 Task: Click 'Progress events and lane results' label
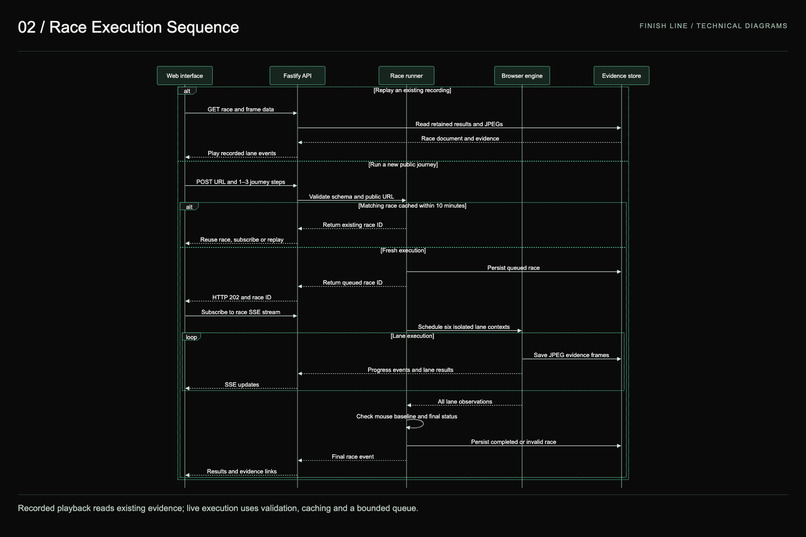[410, 369]
